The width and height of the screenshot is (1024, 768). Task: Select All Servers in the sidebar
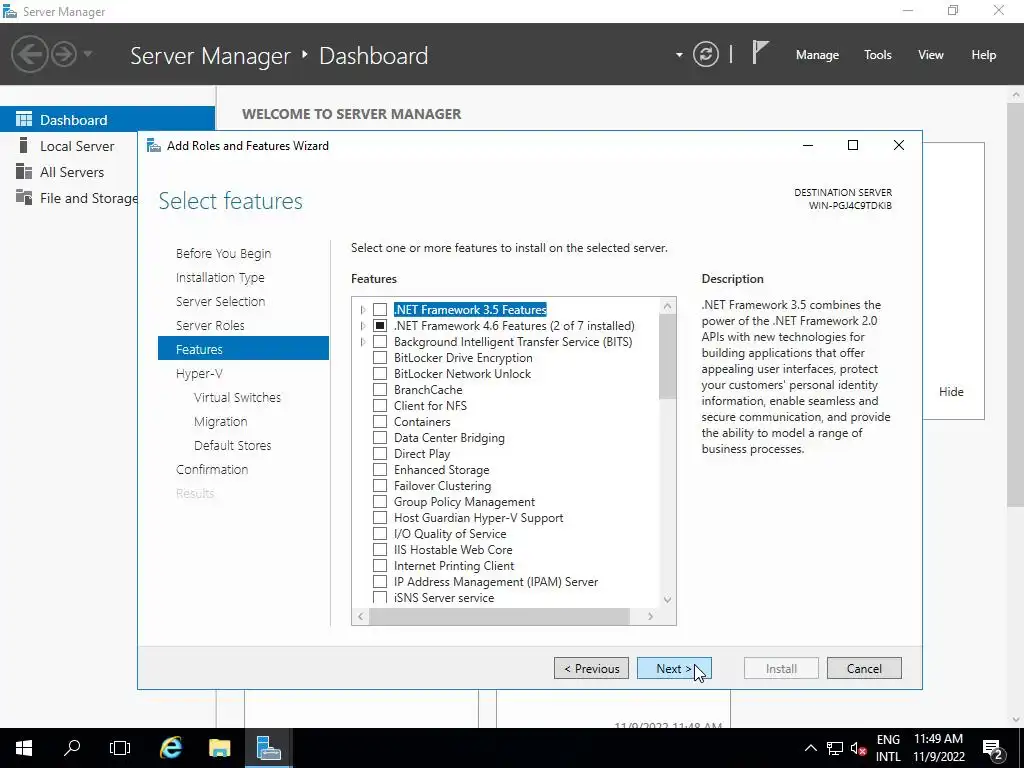(72, 172)
